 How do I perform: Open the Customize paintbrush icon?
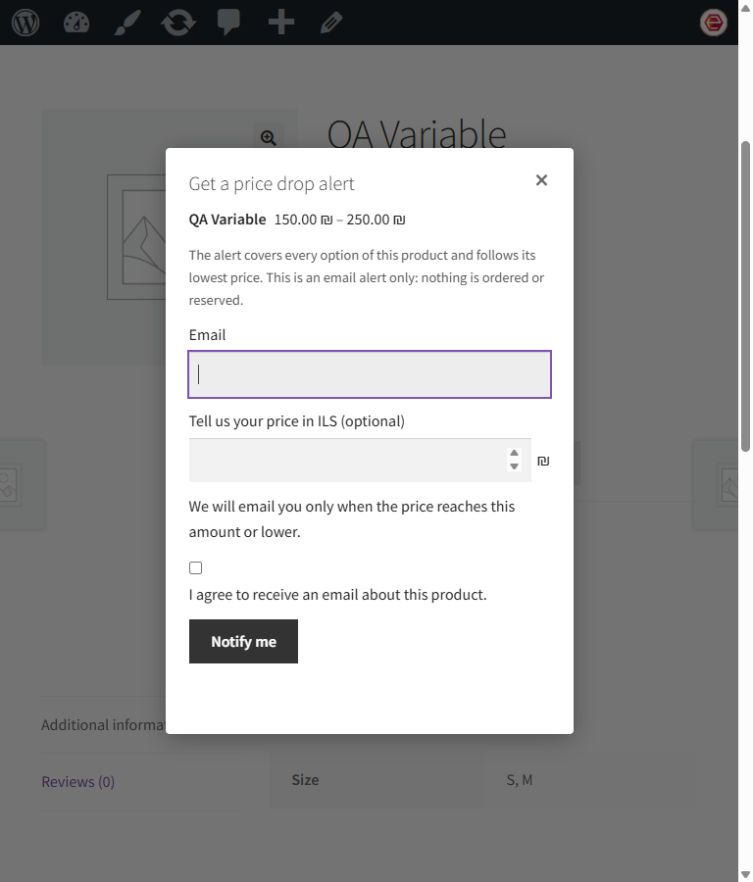point(128,22)
